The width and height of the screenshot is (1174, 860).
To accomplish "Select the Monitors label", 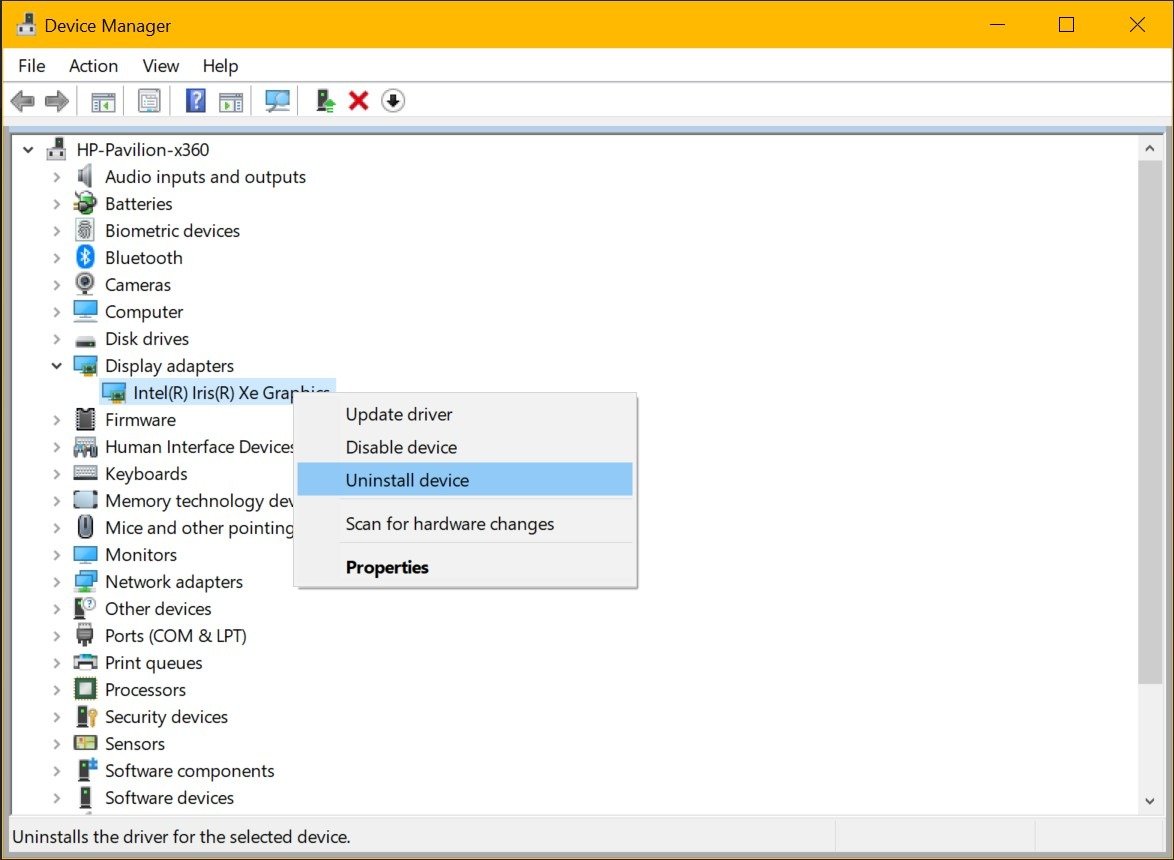I will [x=141, y=555].
